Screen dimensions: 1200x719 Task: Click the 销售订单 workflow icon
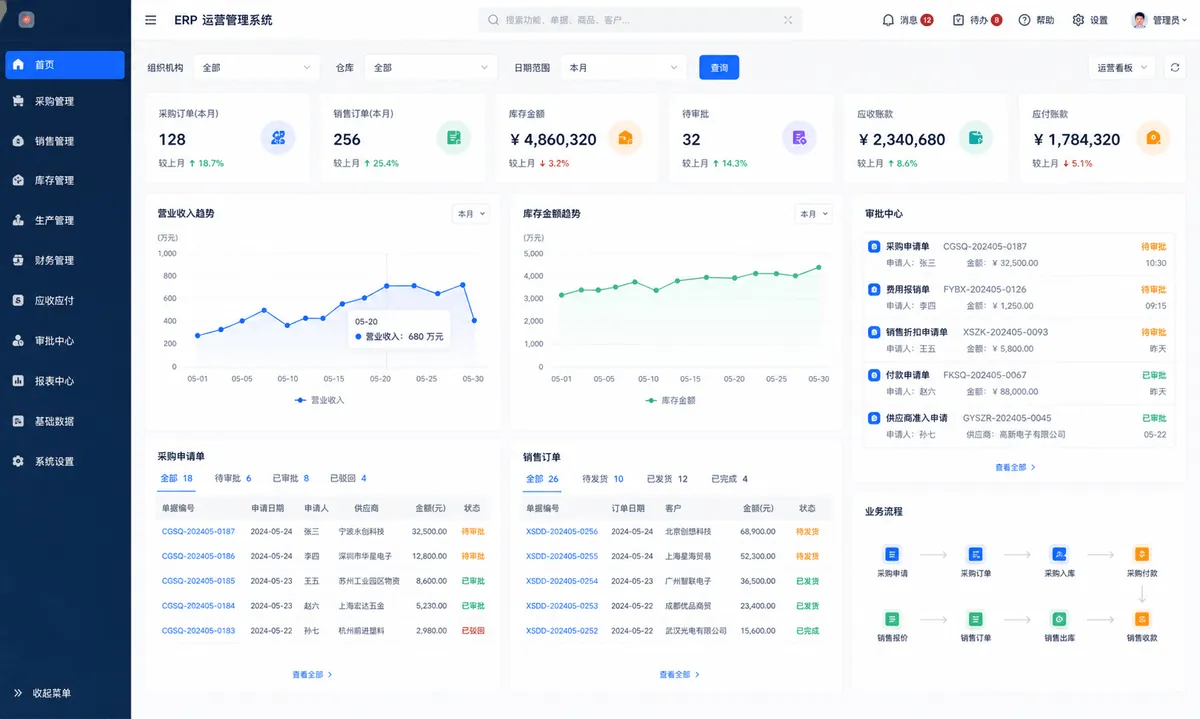[x=975, y=619]
